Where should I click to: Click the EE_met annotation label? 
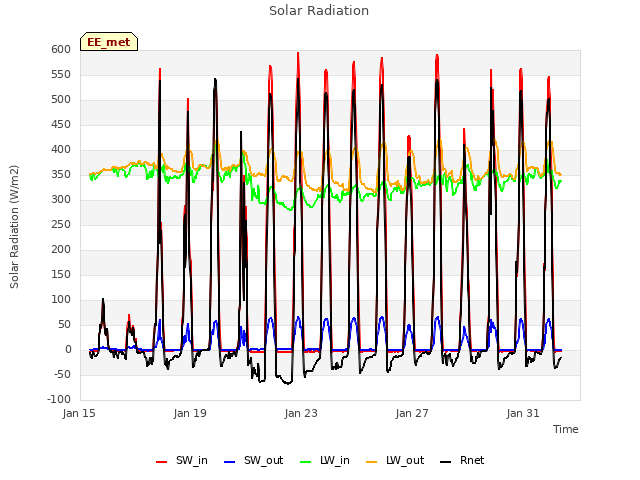click(x=109, y=42)
